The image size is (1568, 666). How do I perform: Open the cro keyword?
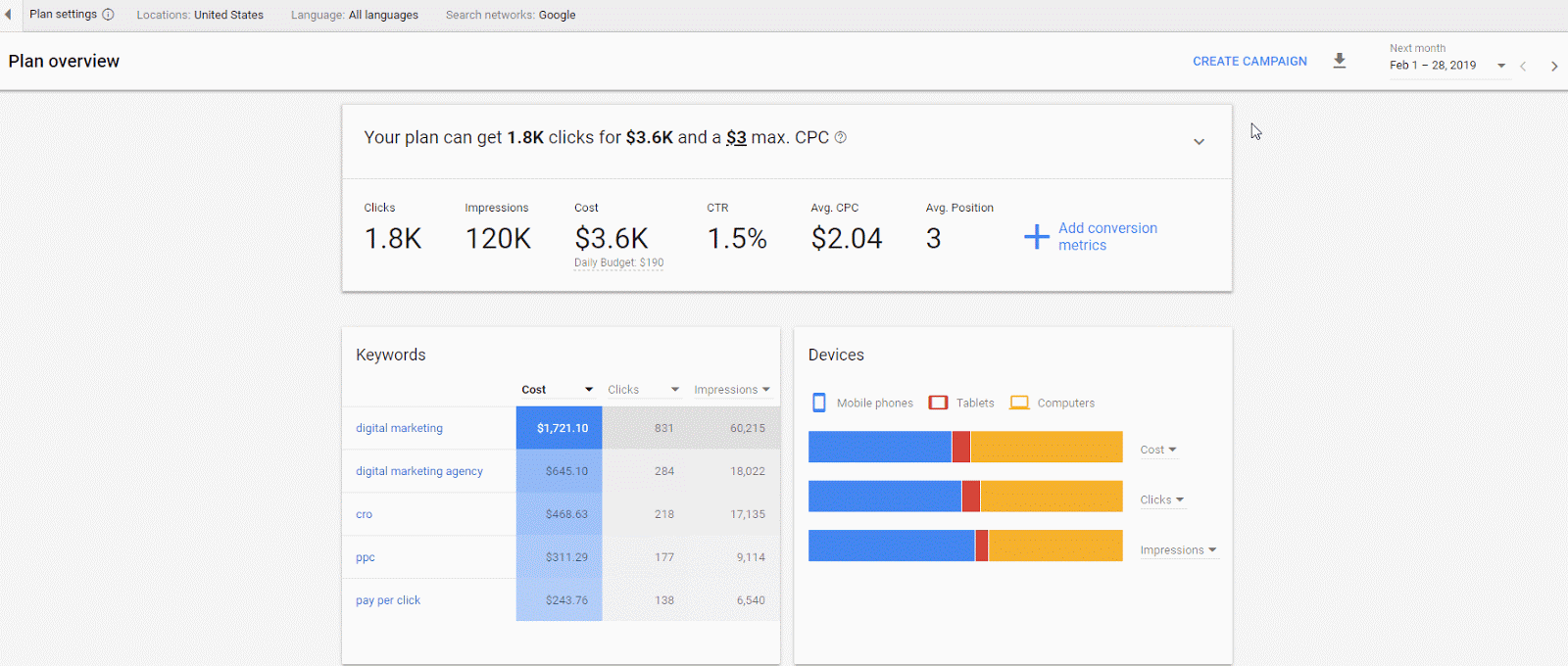point(364,514)
